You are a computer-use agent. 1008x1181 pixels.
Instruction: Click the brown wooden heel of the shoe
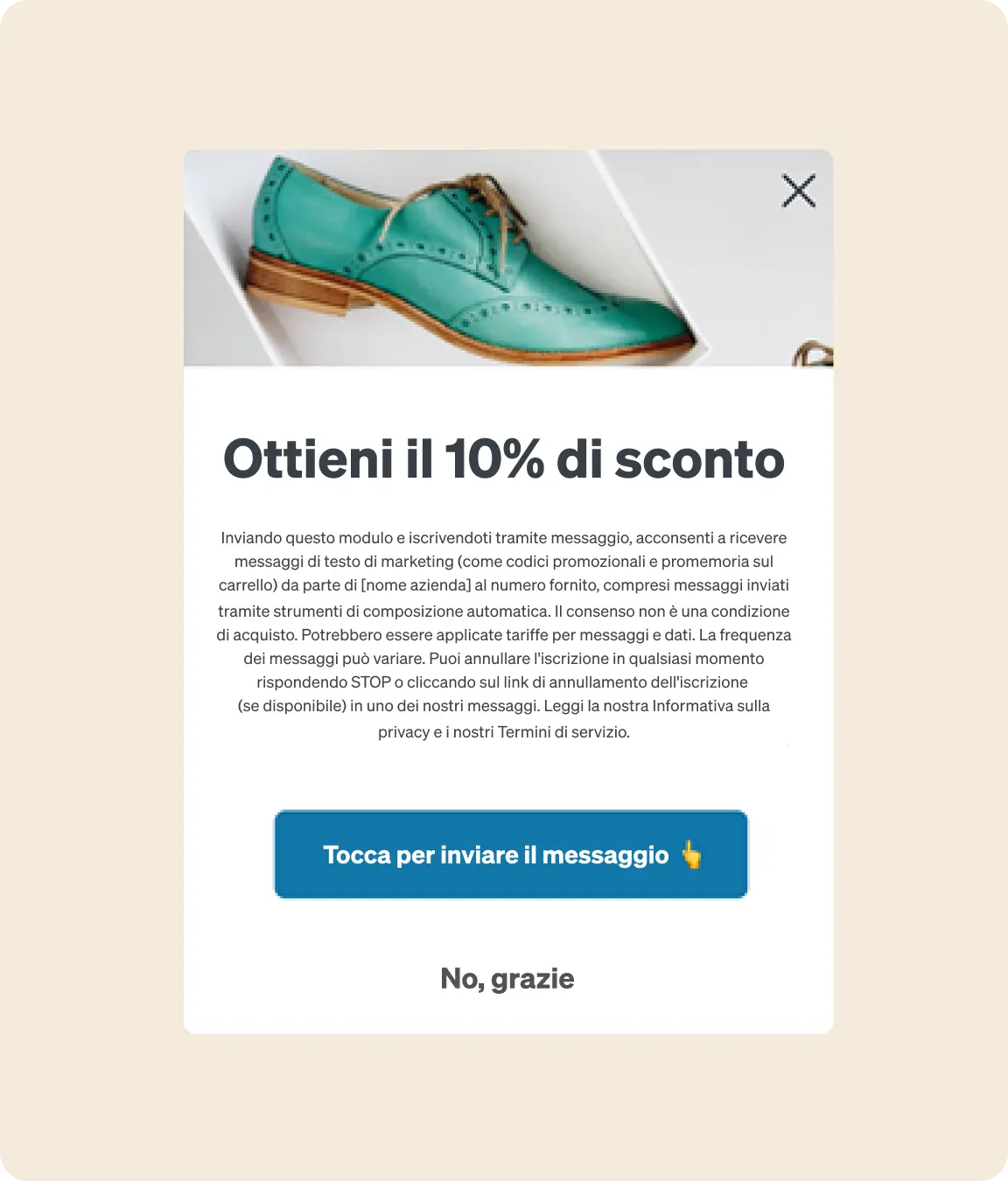297,285
